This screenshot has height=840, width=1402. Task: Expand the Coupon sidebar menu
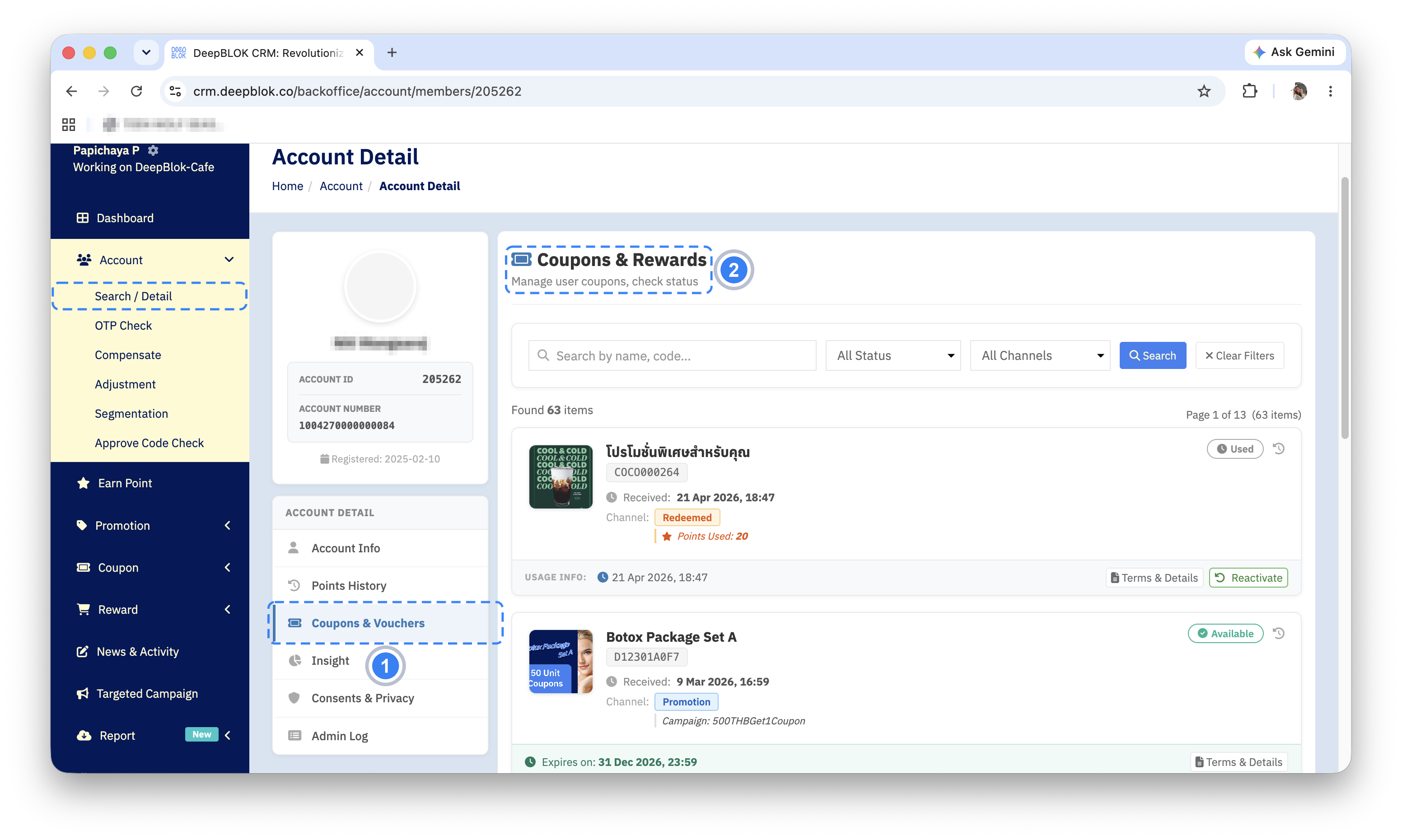pyautogui.click(x=150, y=568)
